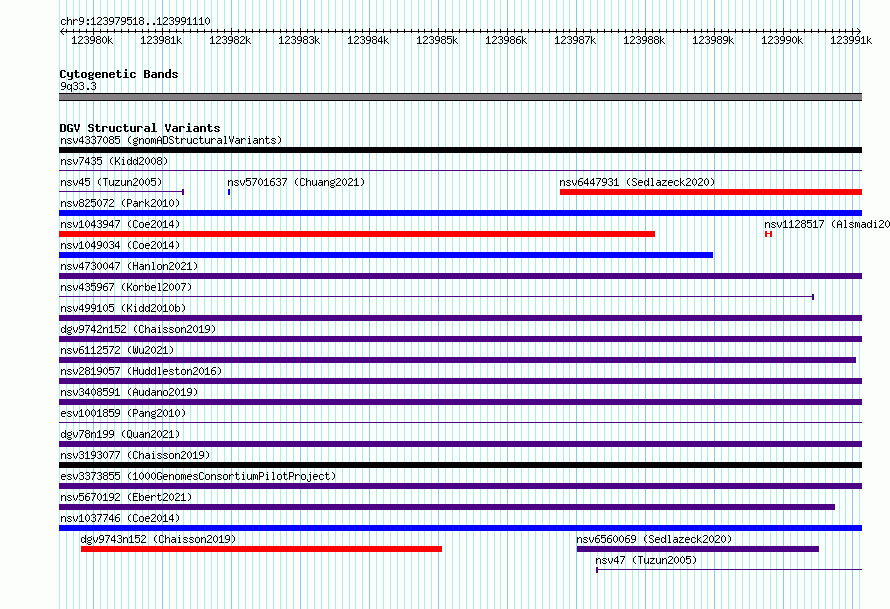
Task: Click the Cytogenetic Bands track title
Action: coord(119,74)
